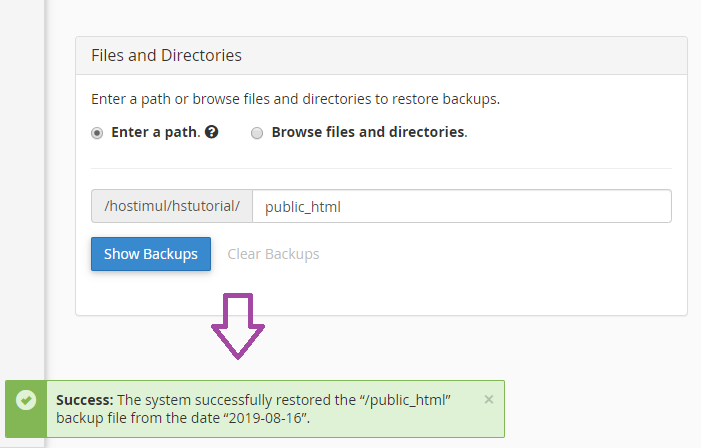701x448 pixels.
Task: Select "Browse files and directories" radio button
Action: click(257, 132)
